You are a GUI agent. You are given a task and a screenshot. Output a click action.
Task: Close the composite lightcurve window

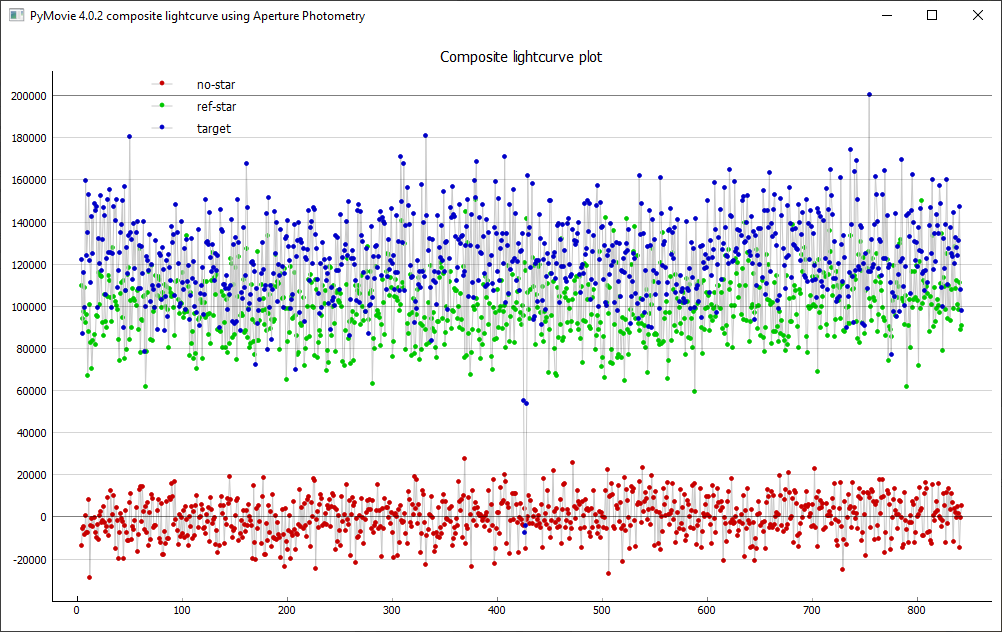pyautogui.click(x=978, y=16)
